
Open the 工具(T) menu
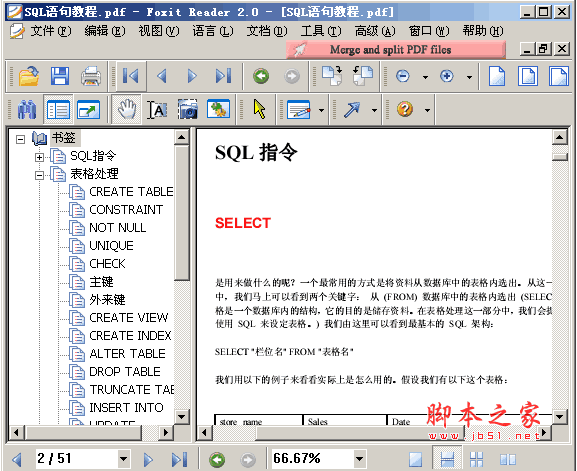coord(321,31)
